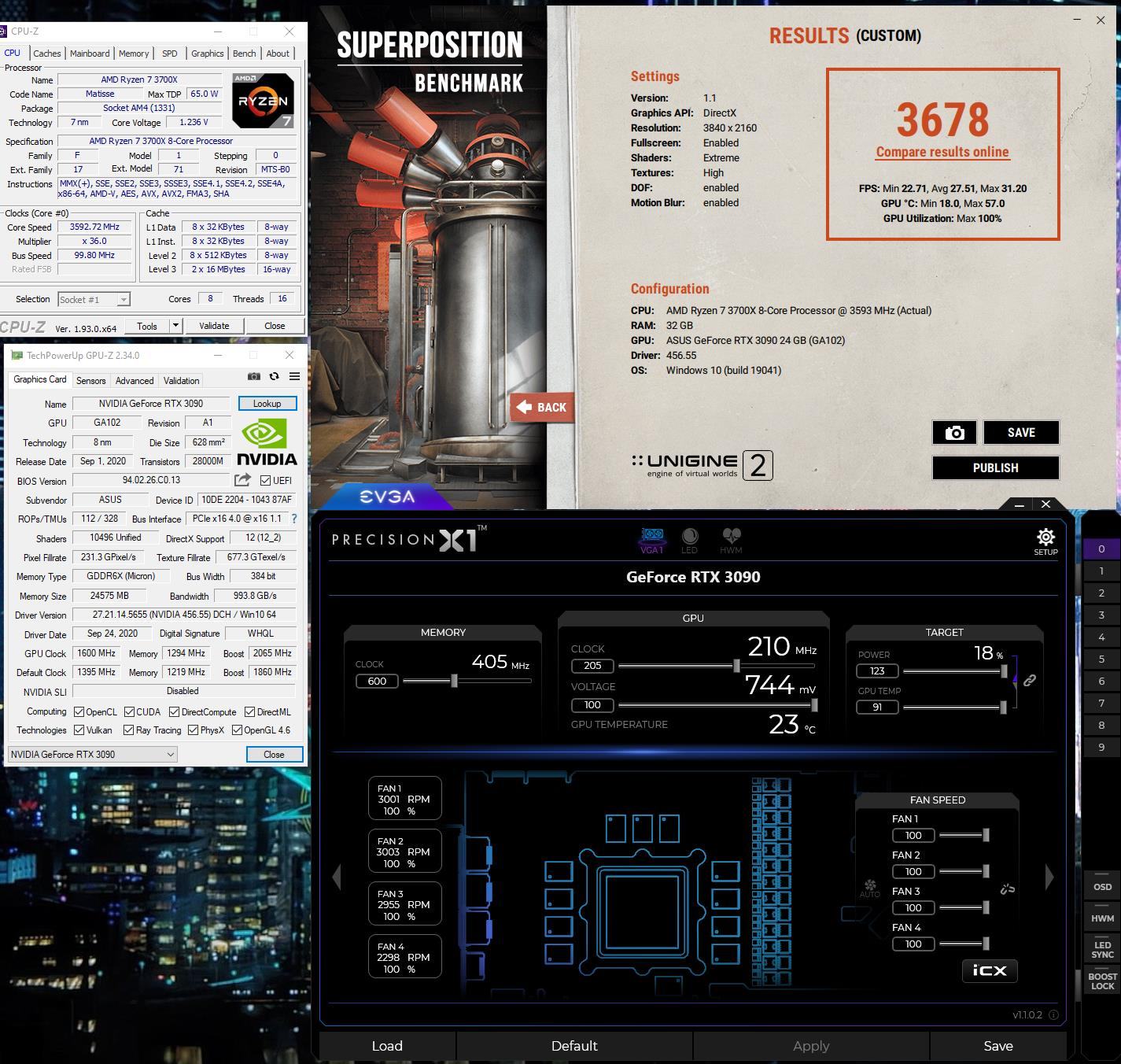
Task: Click PUBLISH button in Superposition
Action: click(996, 467)
